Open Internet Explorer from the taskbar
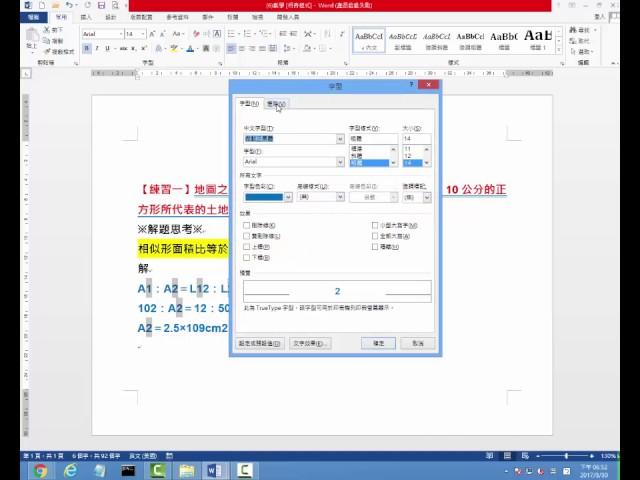Image resolution: width=640 pixels, height=480 pixels. click(70, 470)
